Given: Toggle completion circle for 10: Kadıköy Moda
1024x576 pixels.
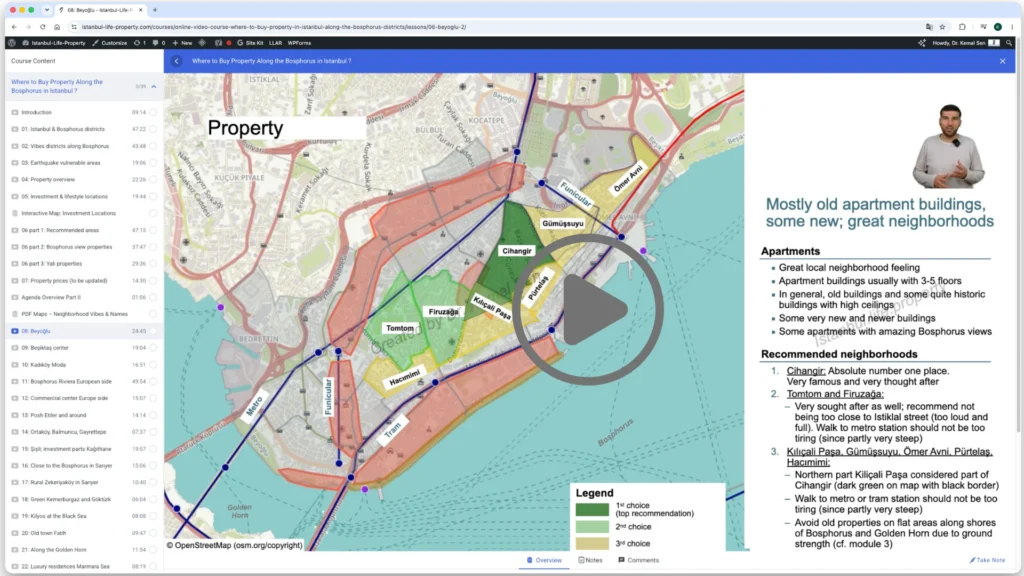Looking at the screenshot, I should [153, 365].
